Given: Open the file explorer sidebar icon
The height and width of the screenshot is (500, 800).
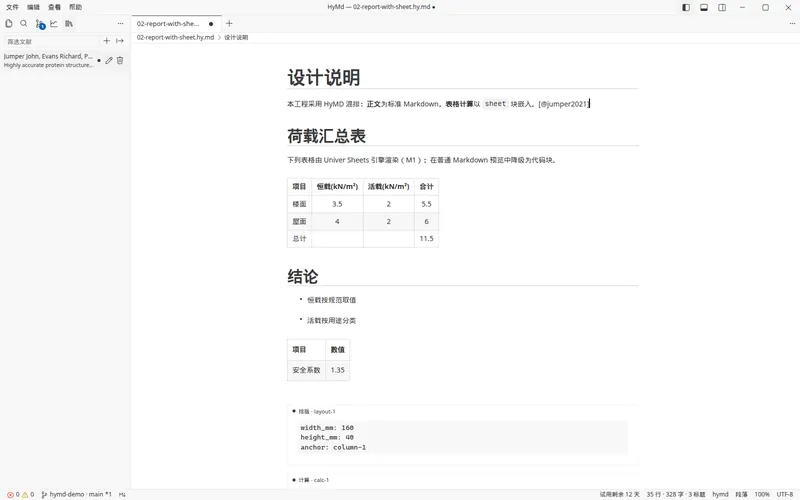Looking at the screenshot, I should coord(9,23).
